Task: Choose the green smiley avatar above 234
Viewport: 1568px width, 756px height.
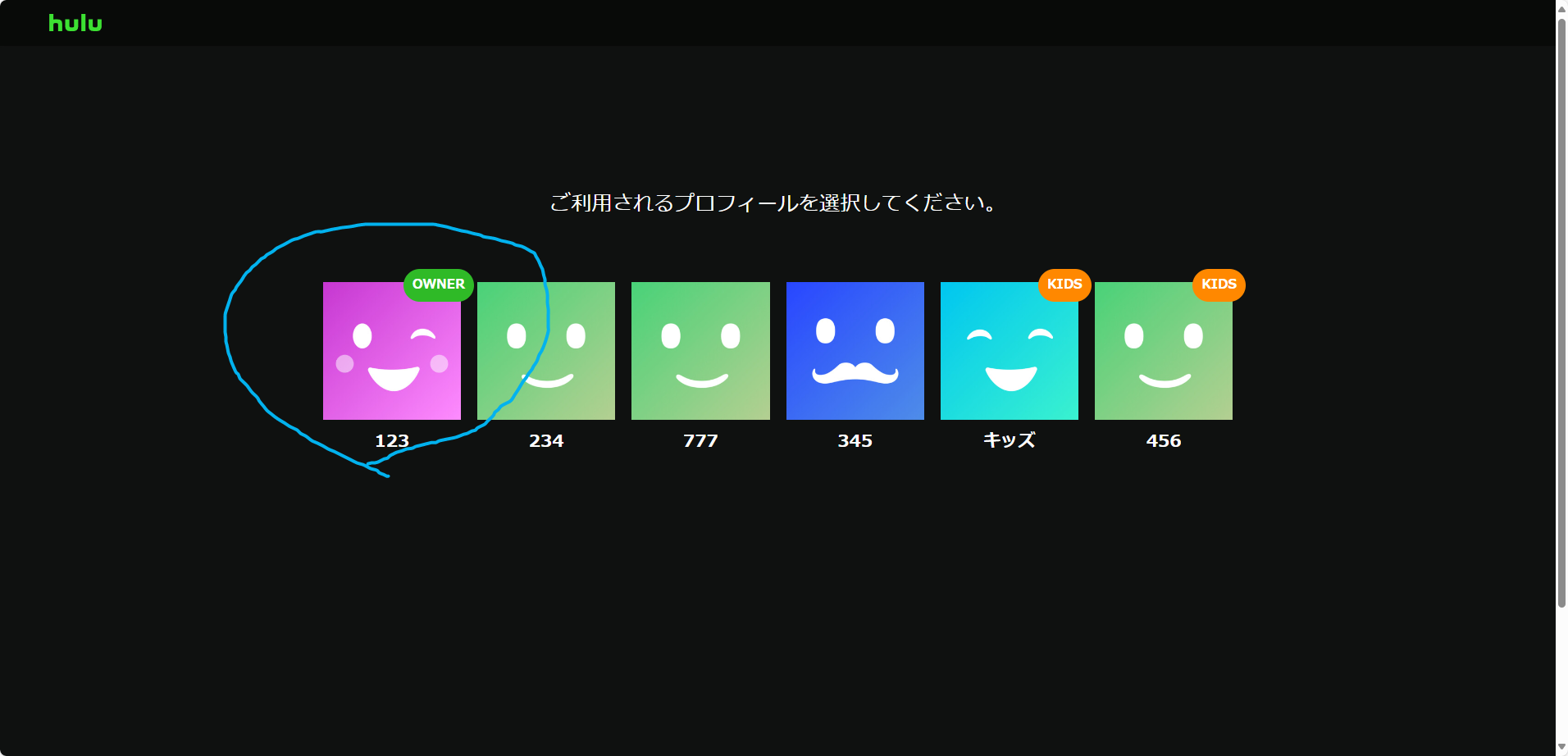Action: point(546,351)
